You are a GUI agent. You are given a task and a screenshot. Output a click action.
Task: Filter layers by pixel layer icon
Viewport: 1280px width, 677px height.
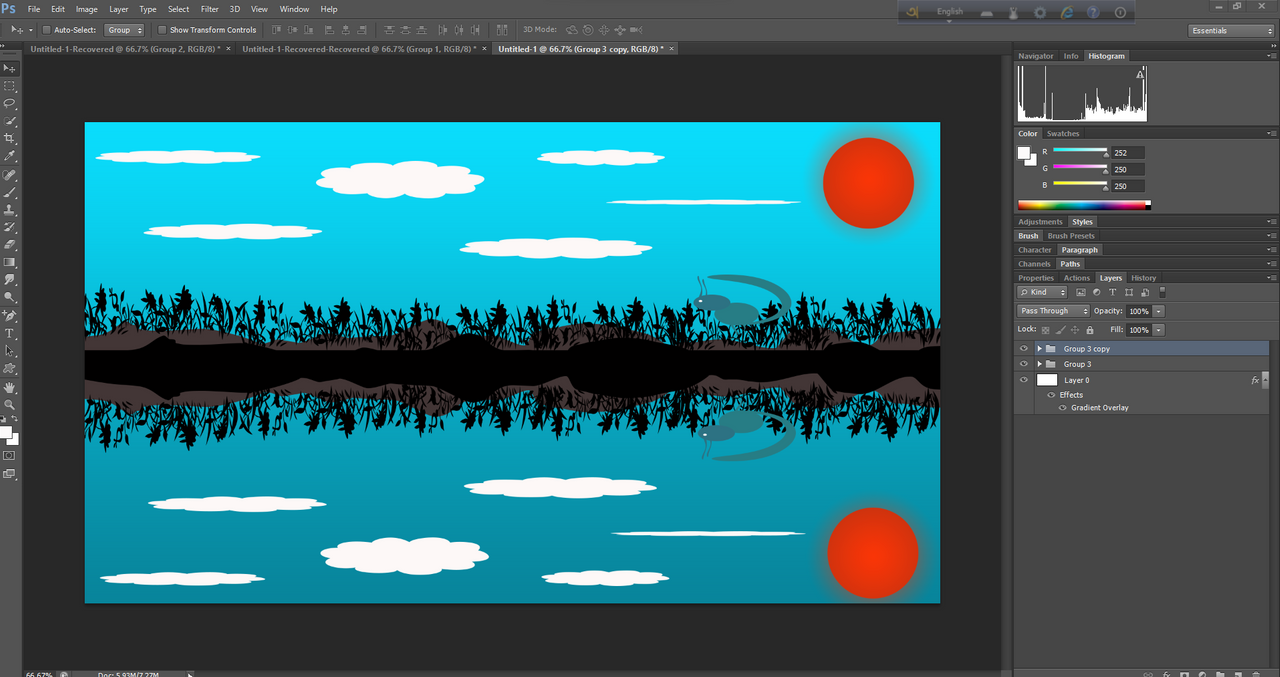(x=1081, y=292)
